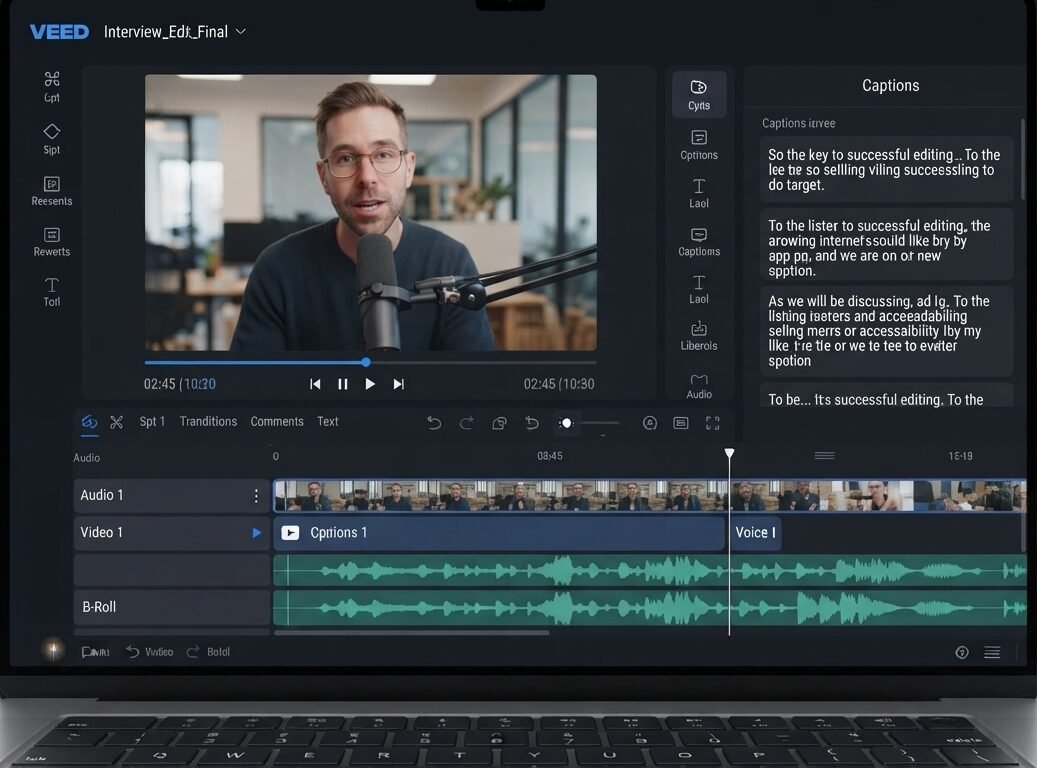
Task: Click the VEED logo
Action: (x=59, y=32)
